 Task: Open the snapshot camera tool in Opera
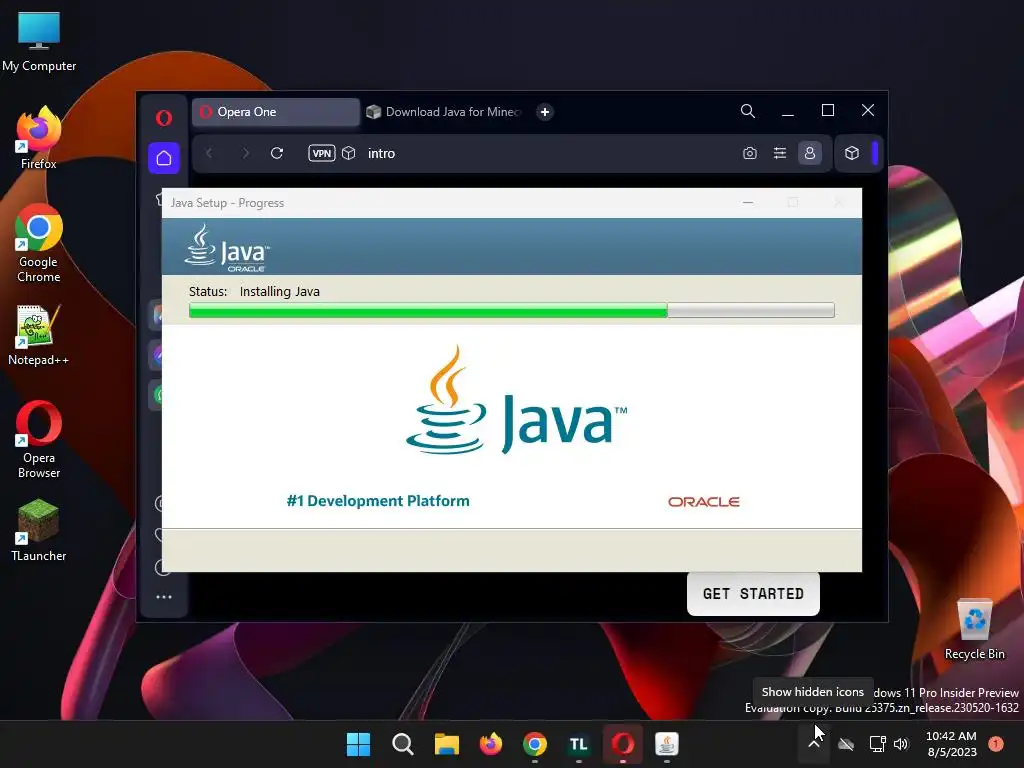(x=750, y=153)
